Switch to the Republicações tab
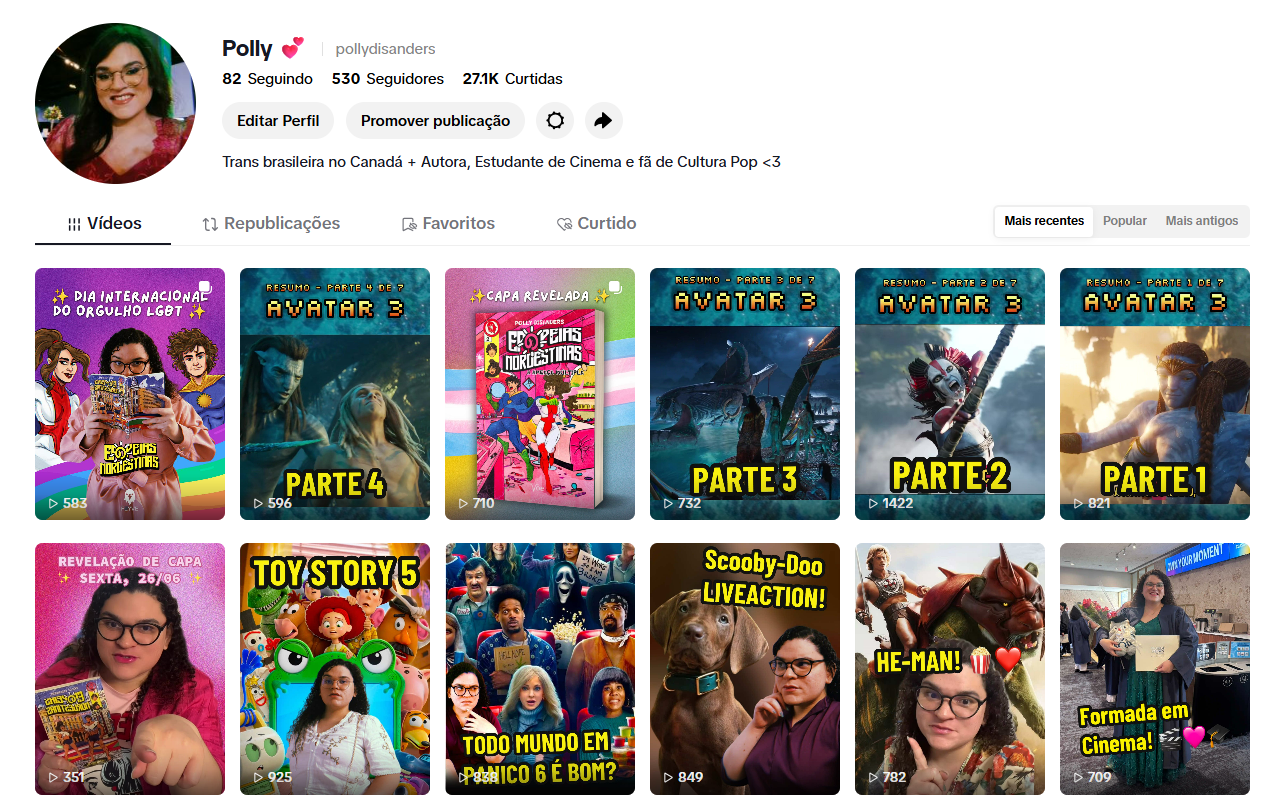1275x807 pixels. [x=271, y=224]
